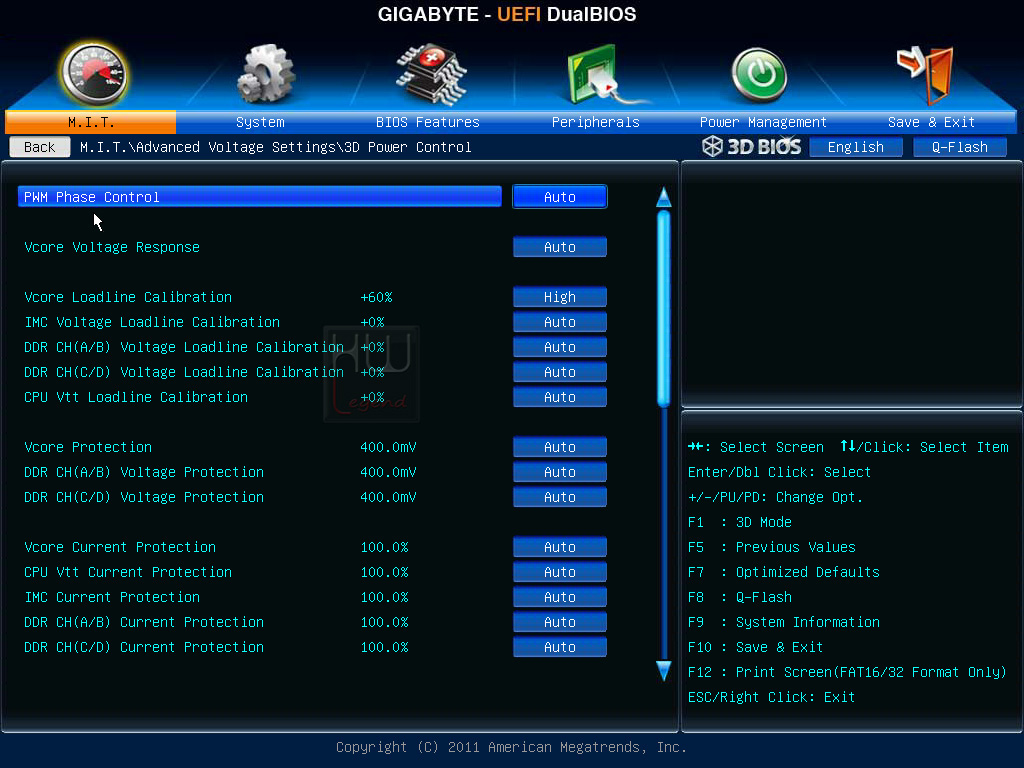Change Vcore Loadline Calibration High value
This screenshot has width=1024, height=768.
click(560, 297)
